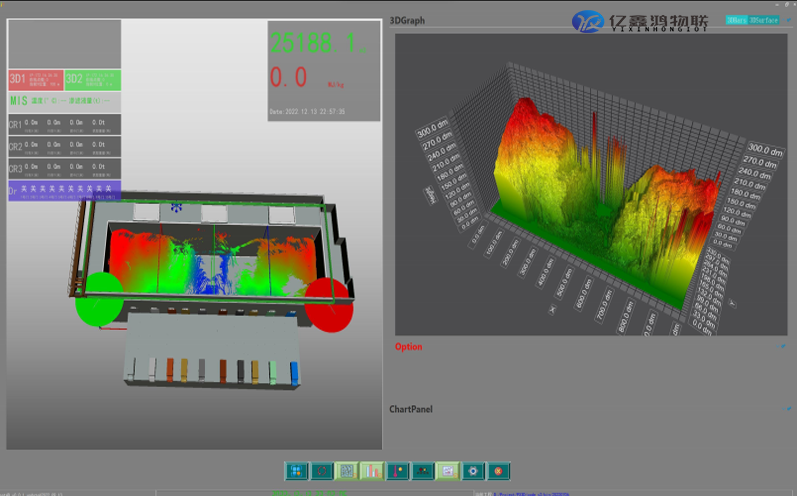Click the purple Dr door status row

[65, 191]
